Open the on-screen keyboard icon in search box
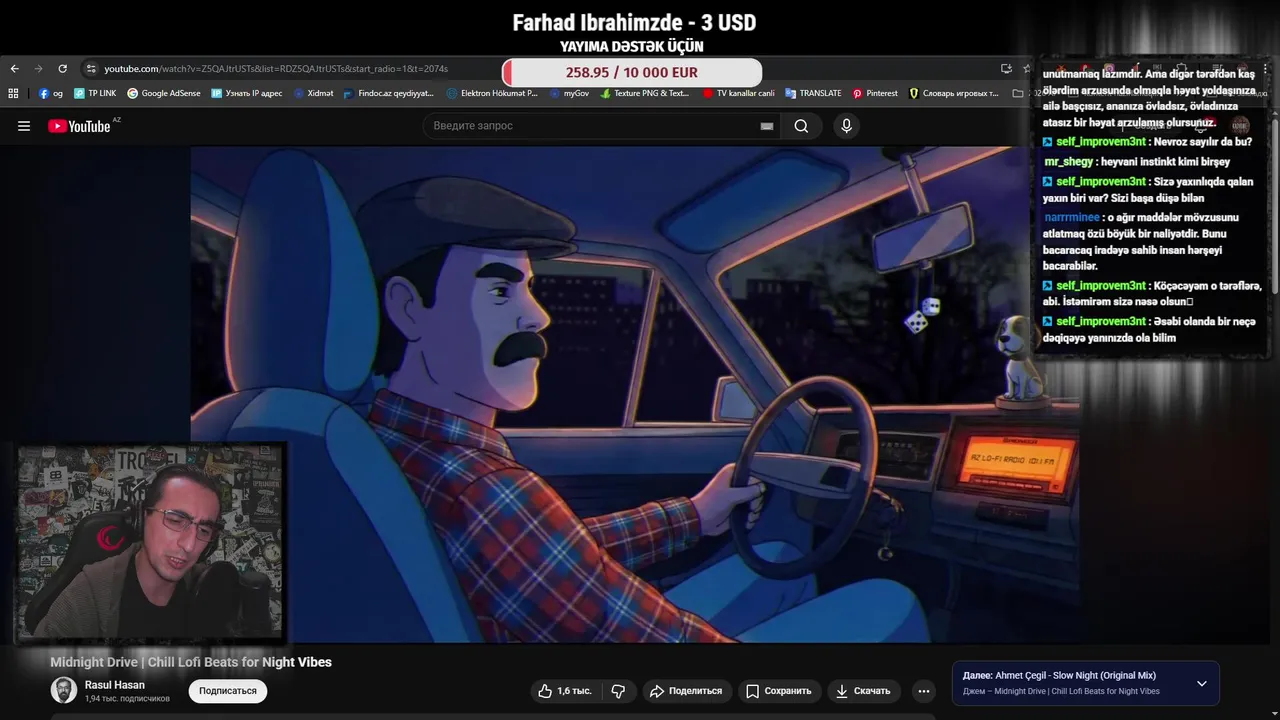1280x720 pixels. (767, 126)
